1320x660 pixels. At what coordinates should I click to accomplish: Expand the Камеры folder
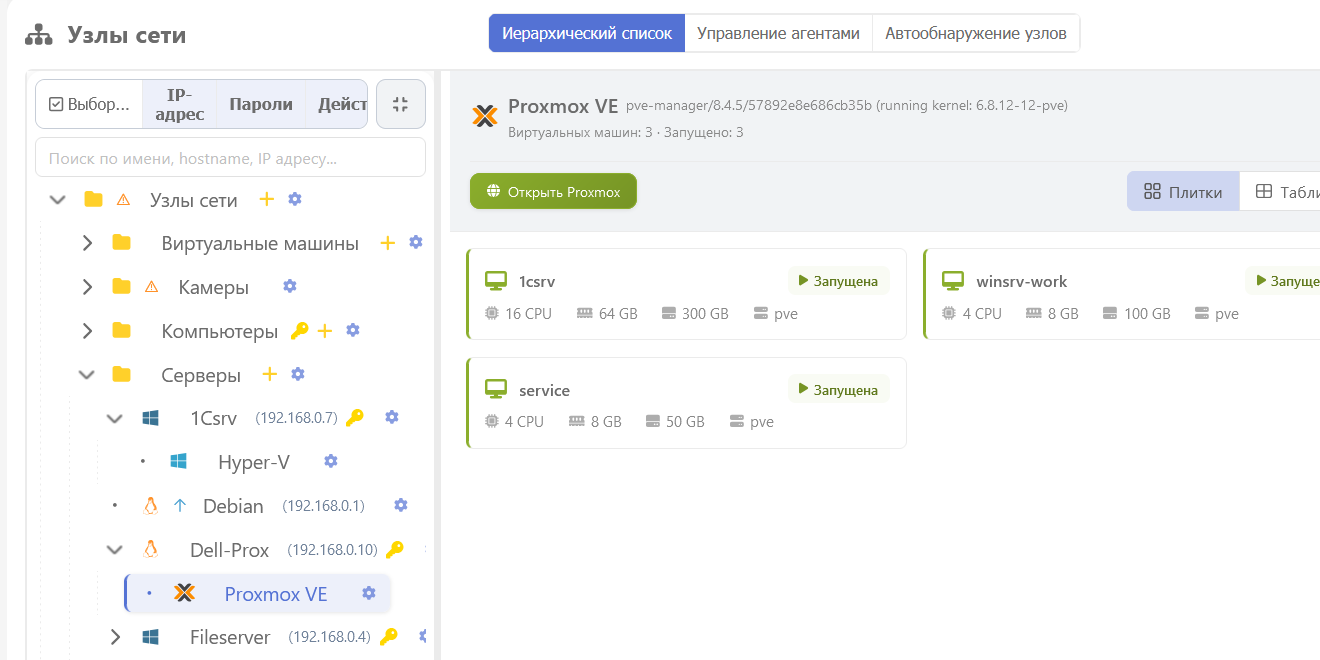(x=87, y=287)
